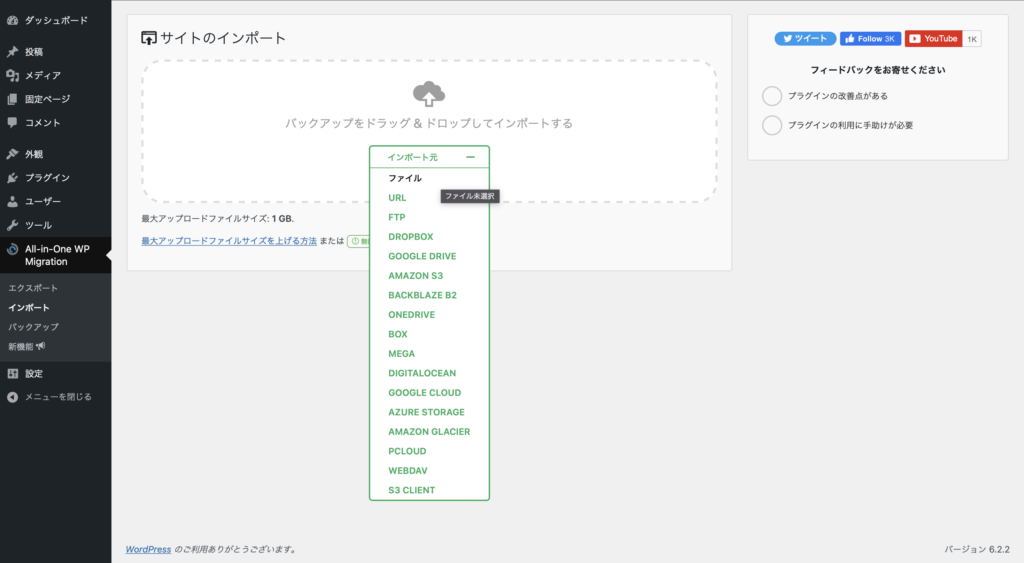Viewport: 1024px width, 563px height.
Task: Click the Comments speech bubble icon
Action: (x=12, y=123)
